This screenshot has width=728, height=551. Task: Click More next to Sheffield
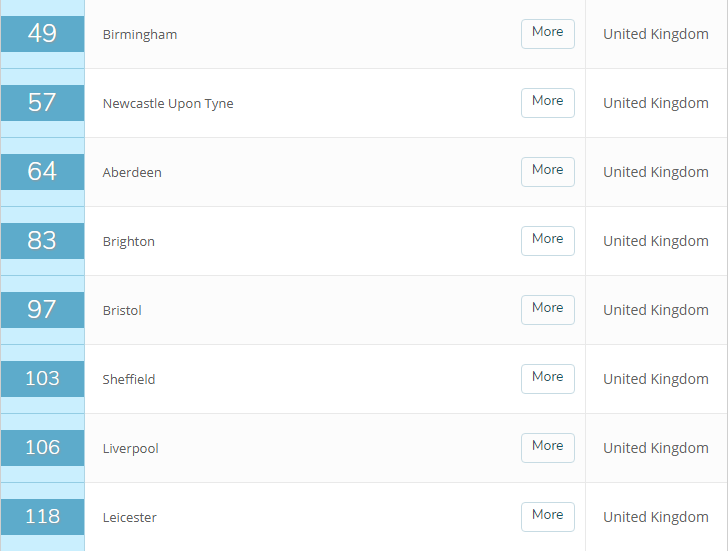[x=547, y=378]
